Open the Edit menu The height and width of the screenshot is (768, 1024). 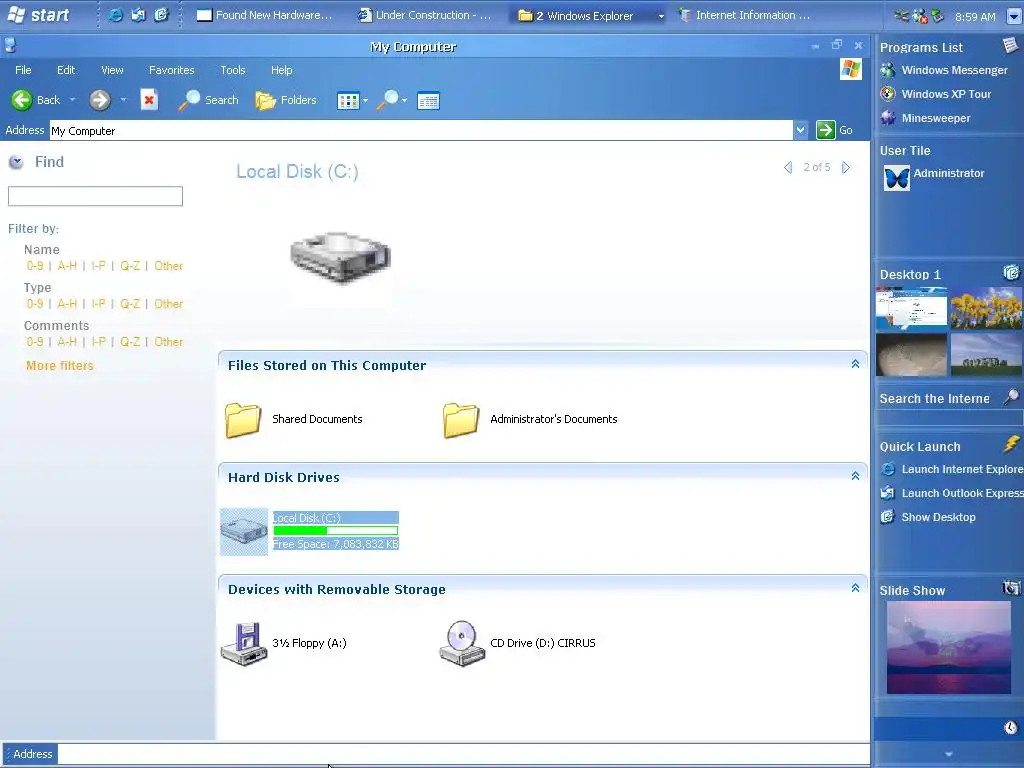[66, 70]
